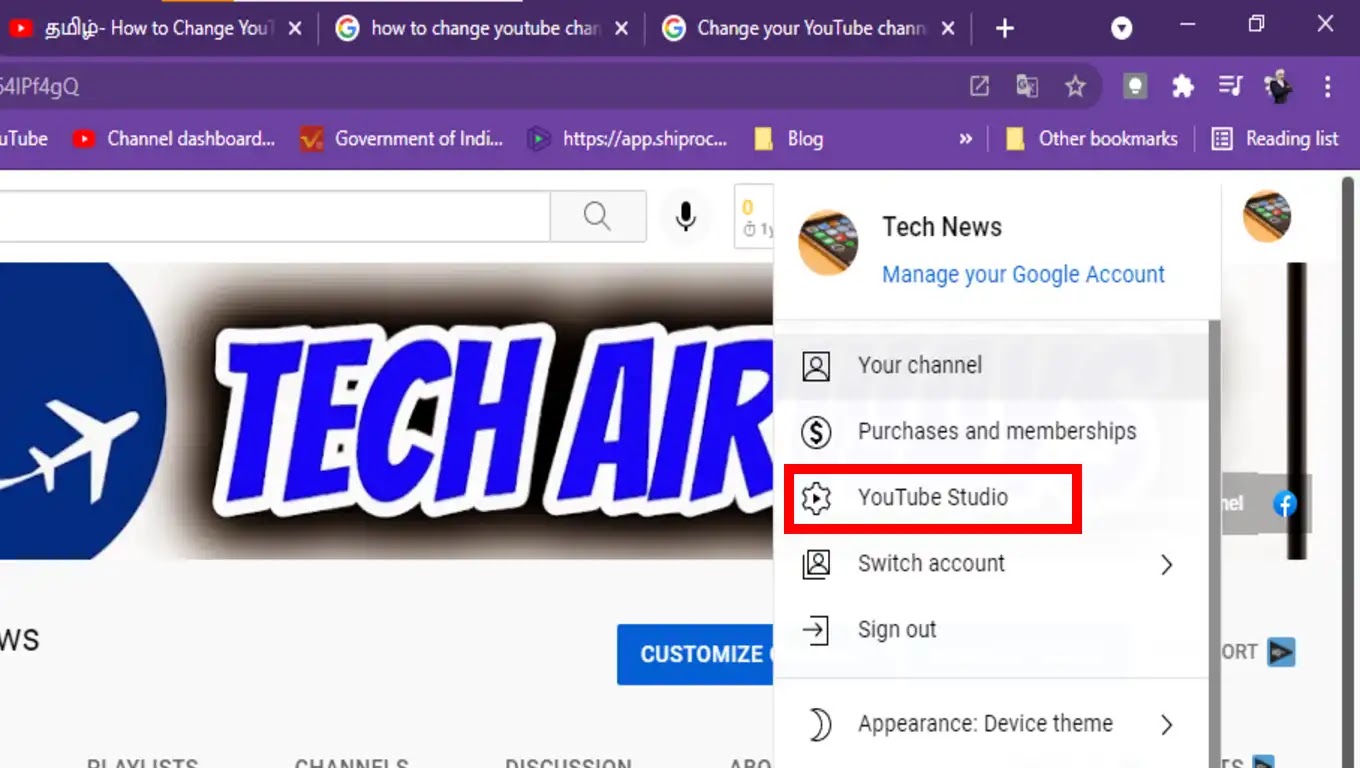
Task: Click Manage your Google Account link
Action: (1023, 274)
